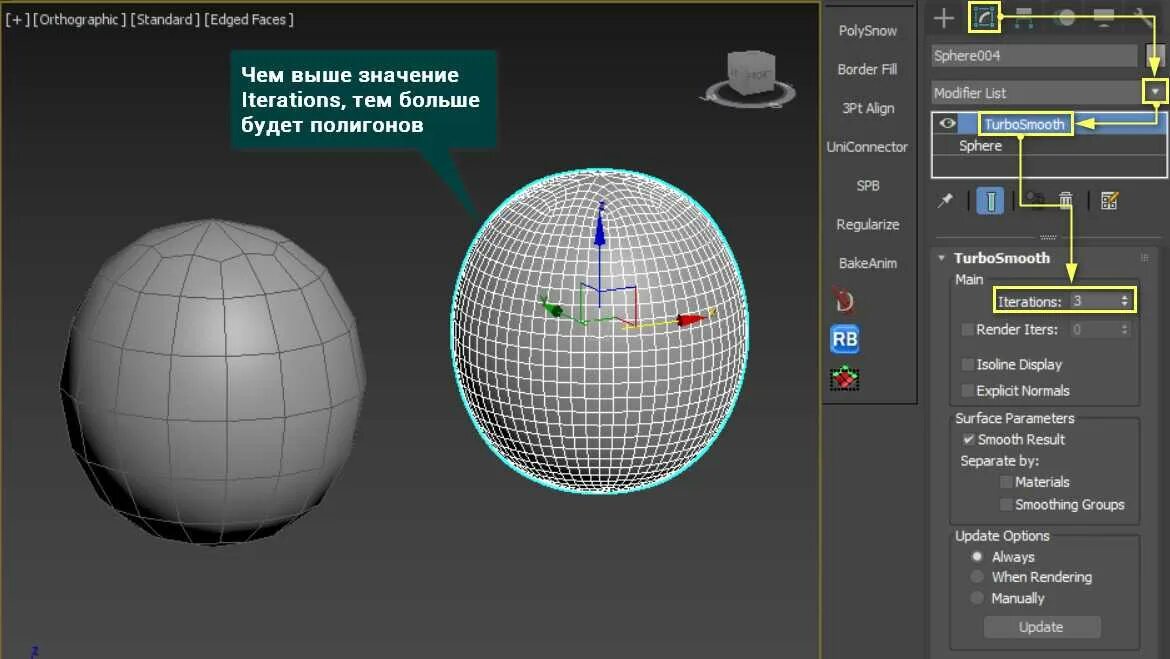1170x659 pixels.
Task: Click the Render Iters value field
Action: [x=1093, y=329]
